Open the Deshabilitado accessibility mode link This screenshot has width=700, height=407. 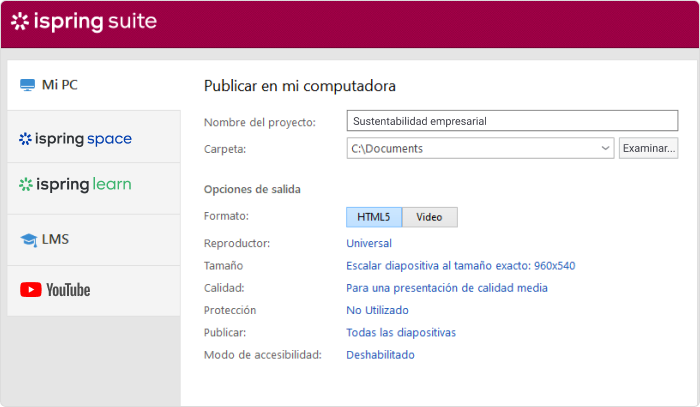pyautogui.click(x=380, y=355)
